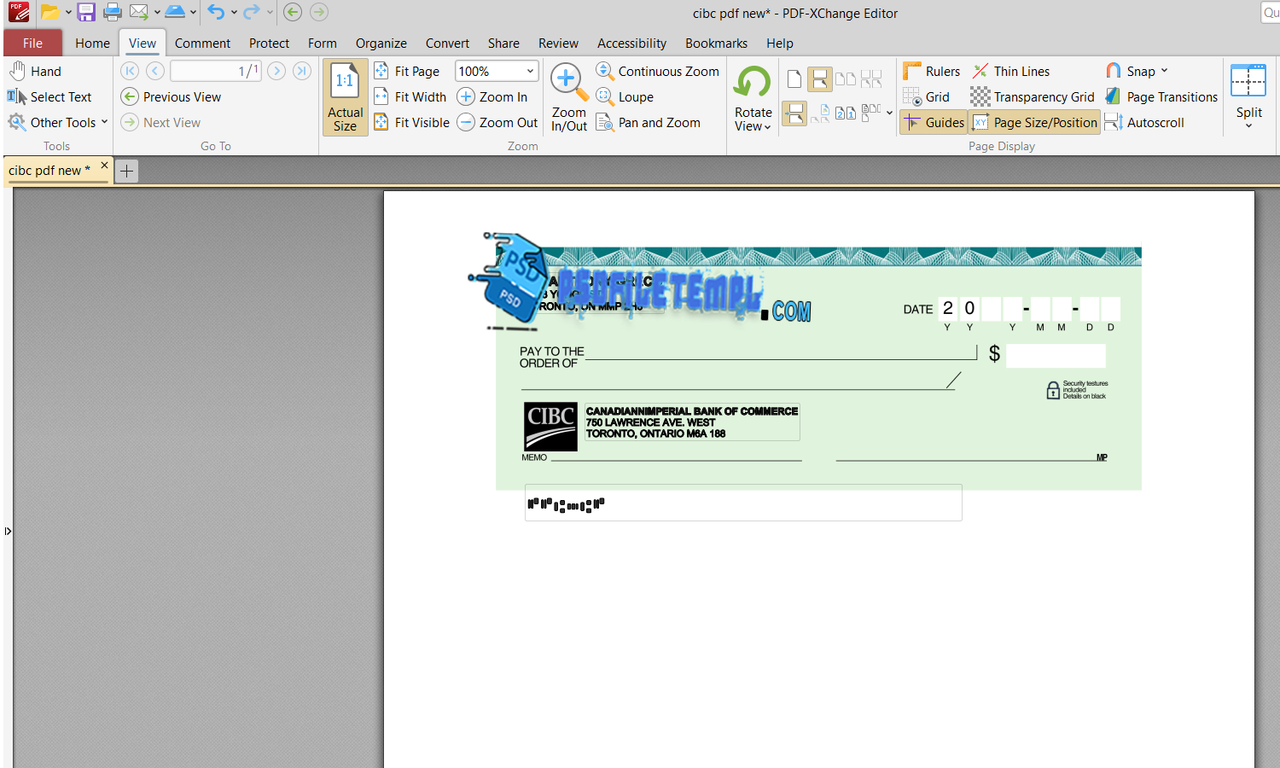Go to the previous page icon
The height and width of the screenshot is (768, 1280).
coord(155,71)
